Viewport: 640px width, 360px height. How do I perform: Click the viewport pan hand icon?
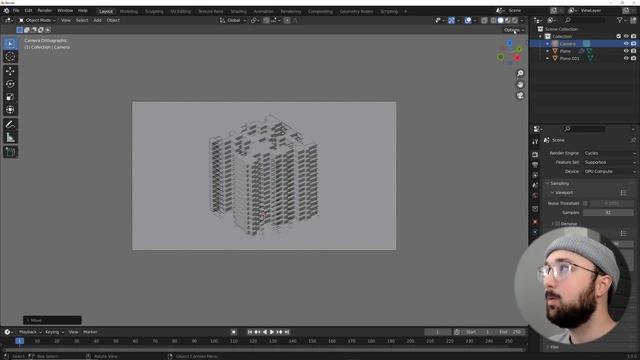[520, 84]
